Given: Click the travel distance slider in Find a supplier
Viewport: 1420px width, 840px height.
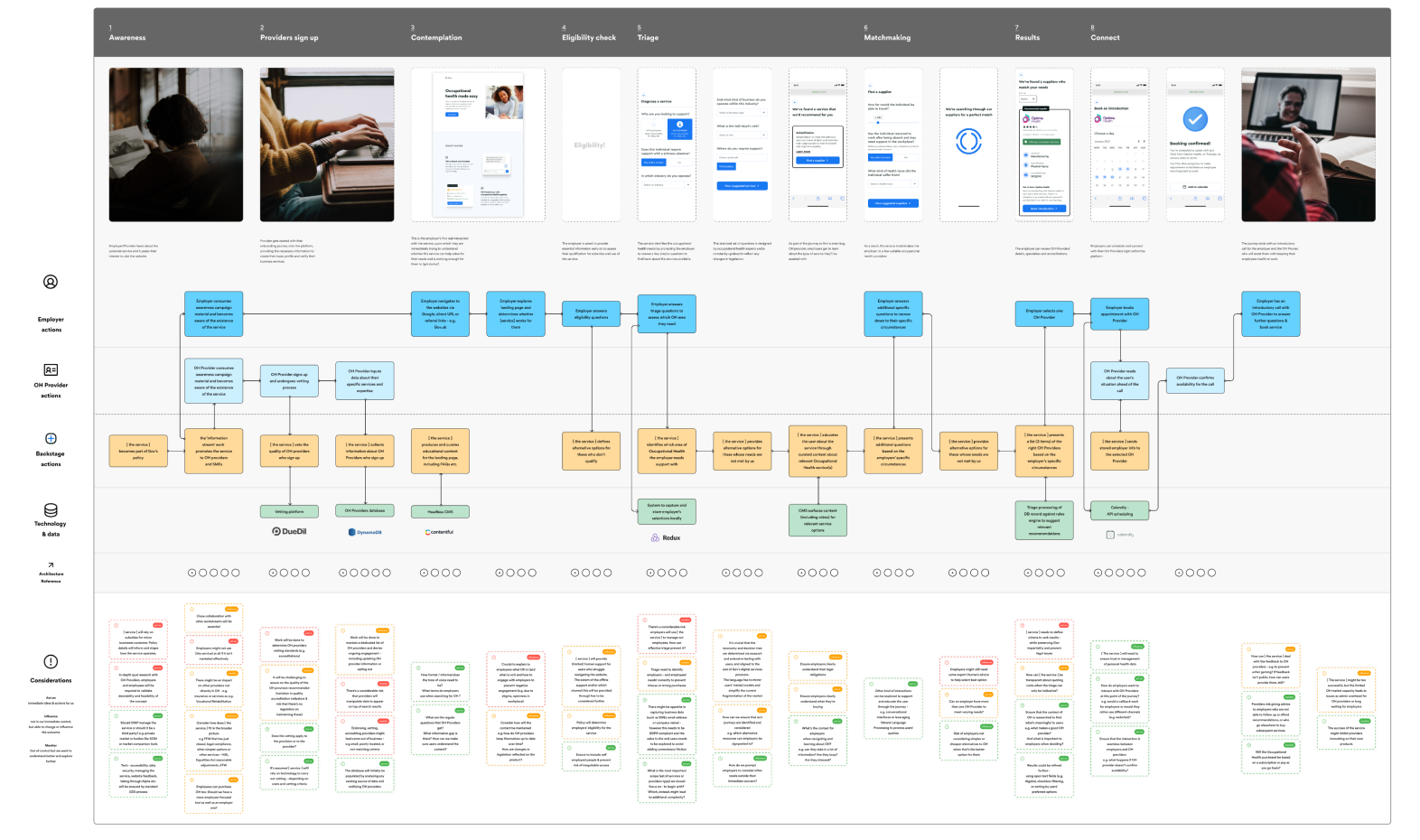Looking at the screenshot, I should (879, 121).
